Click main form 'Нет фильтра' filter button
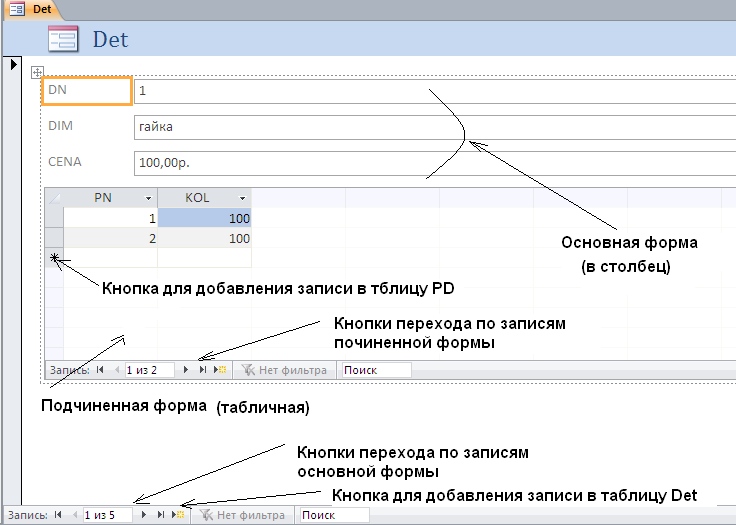 242,515
